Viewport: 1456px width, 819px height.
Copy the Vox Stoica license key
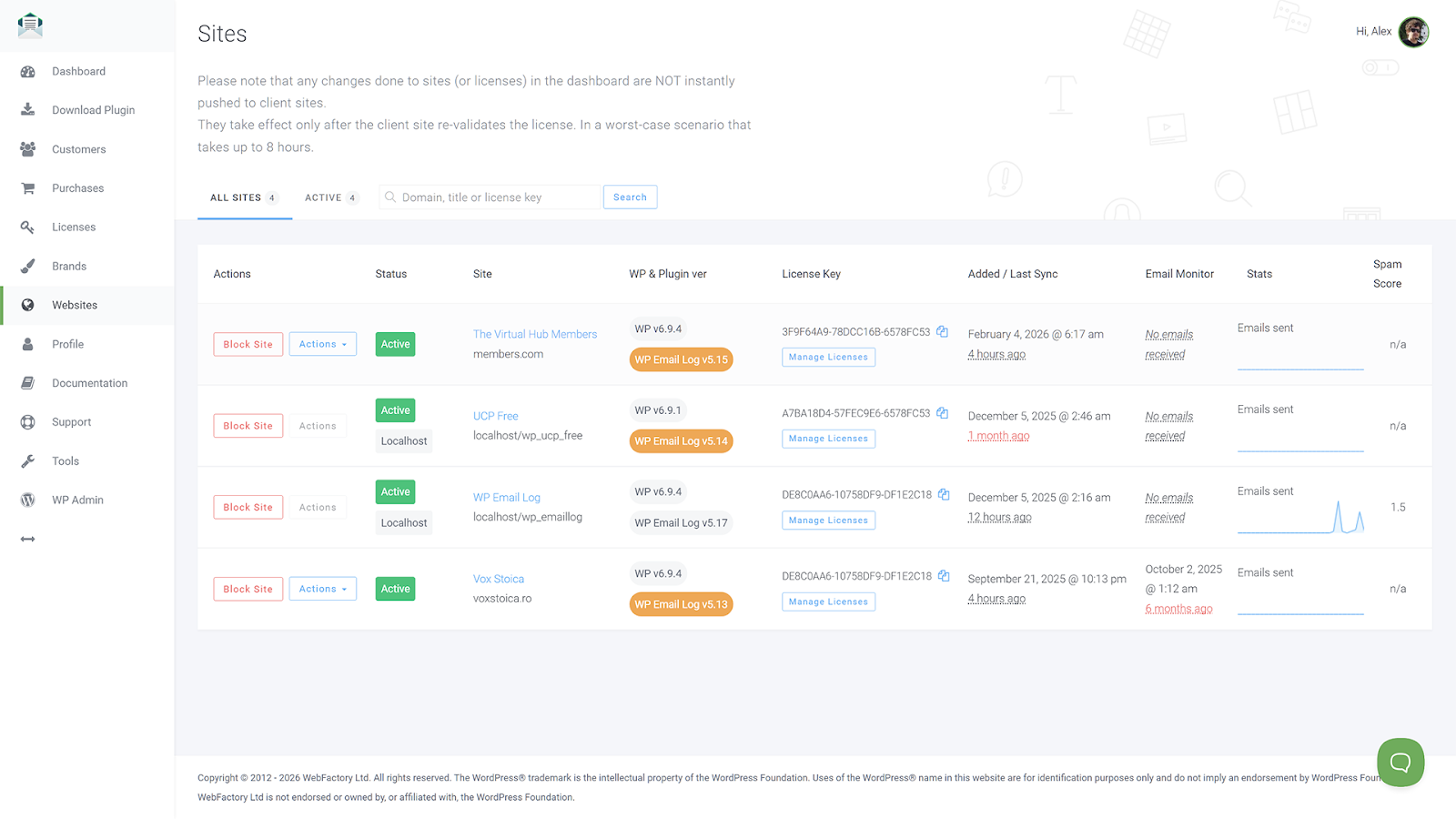point(943,575)
